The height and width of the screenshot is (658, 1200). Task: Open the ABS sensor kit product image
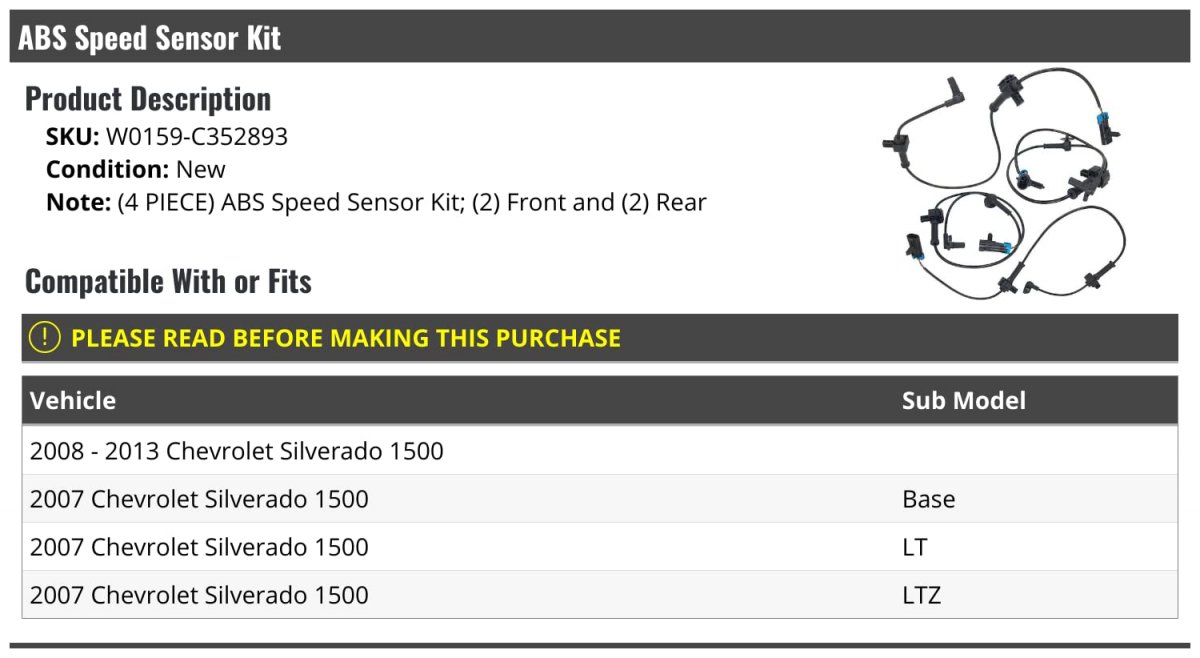click(1017, 182)
